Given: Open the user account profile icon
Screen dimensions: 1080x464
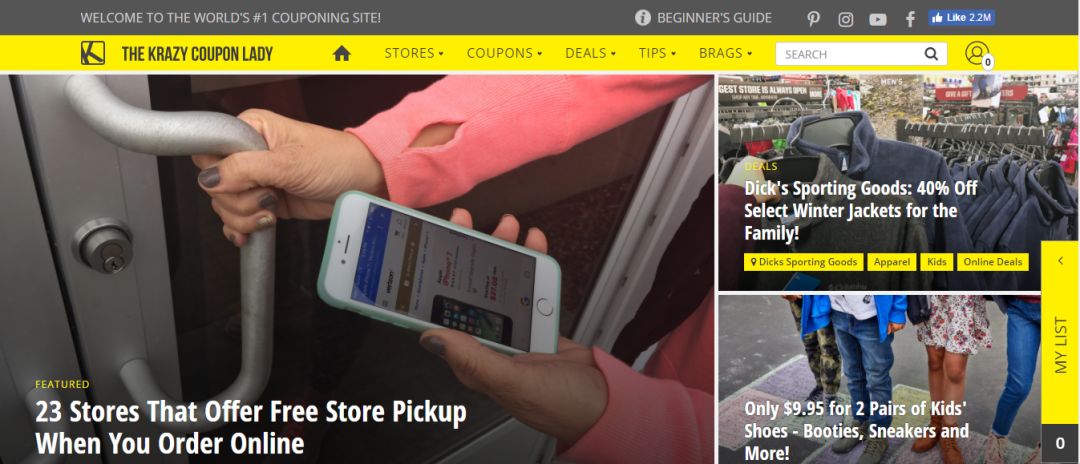Looking at the screenshot, I should point(976,53).
